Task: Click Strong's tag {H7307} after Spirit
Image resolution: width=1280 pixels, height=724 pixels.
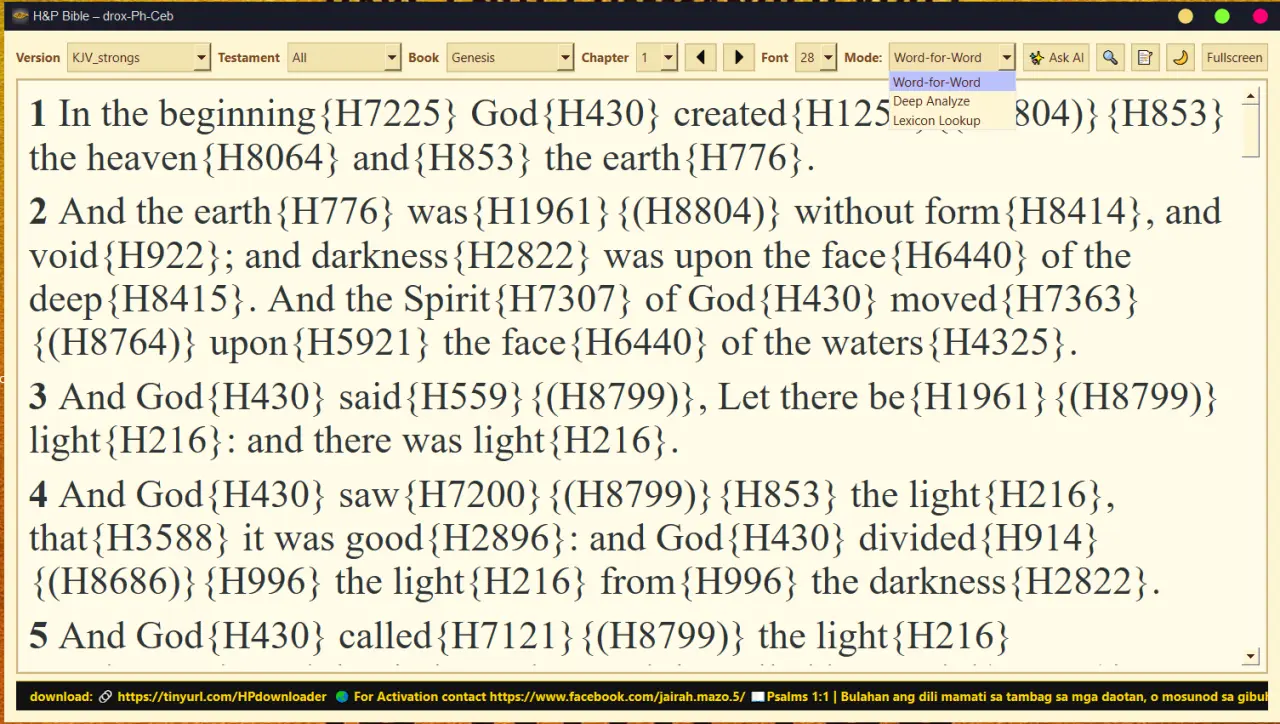Action: pos(561,300)
